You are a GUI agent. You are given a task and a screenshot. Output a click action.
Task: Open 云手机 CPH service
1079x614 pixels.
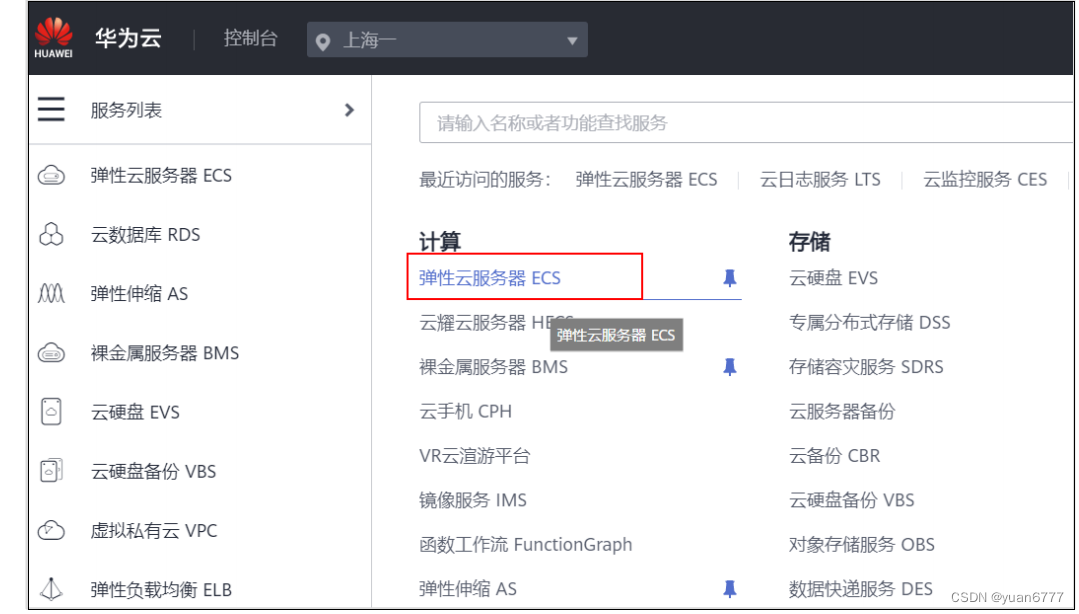coord(466,412)
